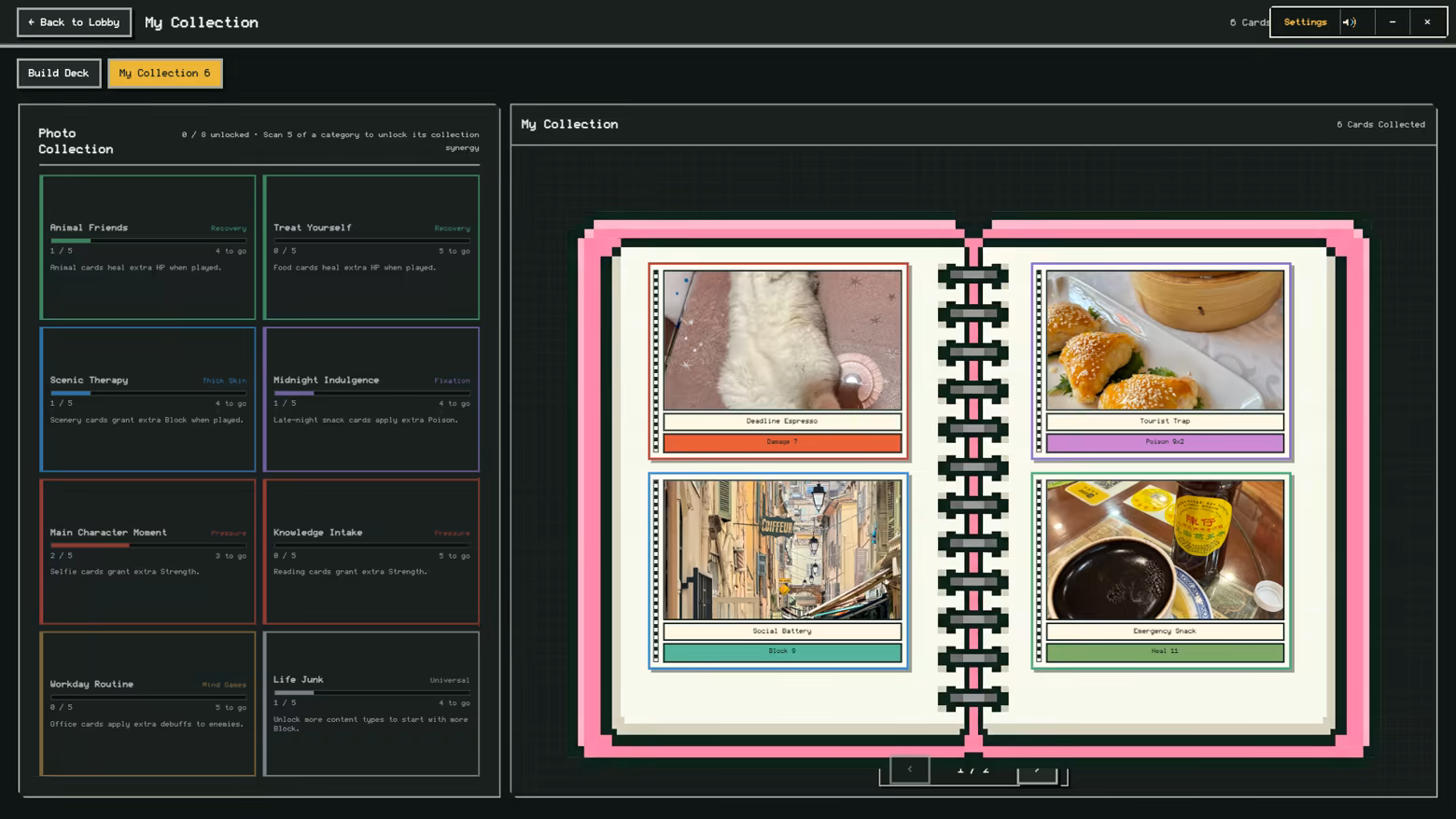
Task: Click the Recovery tag on Animal Friends
Action: (x=229, y=229)
